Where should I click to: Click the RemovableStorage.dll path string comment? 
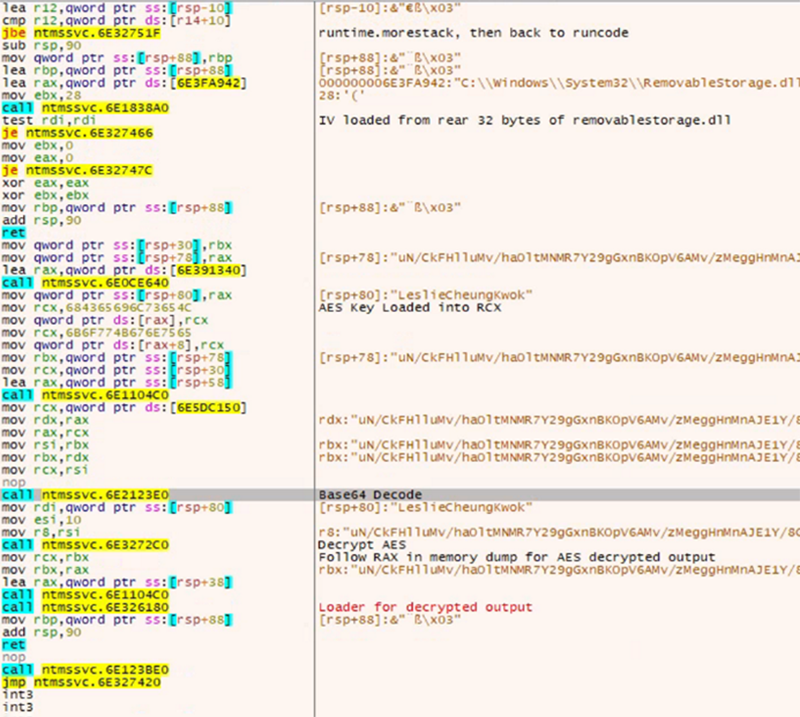coord(559,83)
